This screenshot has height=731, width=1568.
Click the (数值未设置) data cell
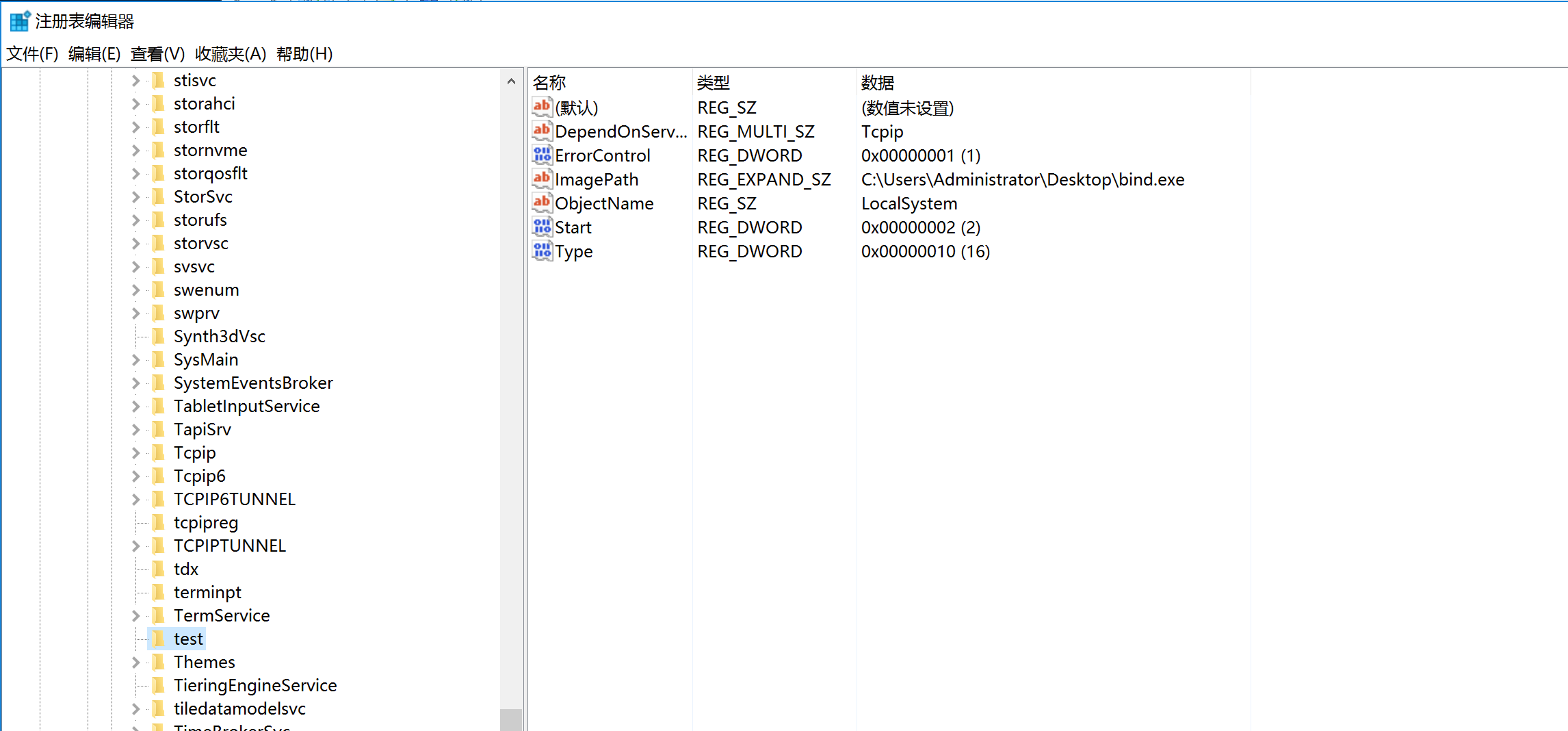907,107
